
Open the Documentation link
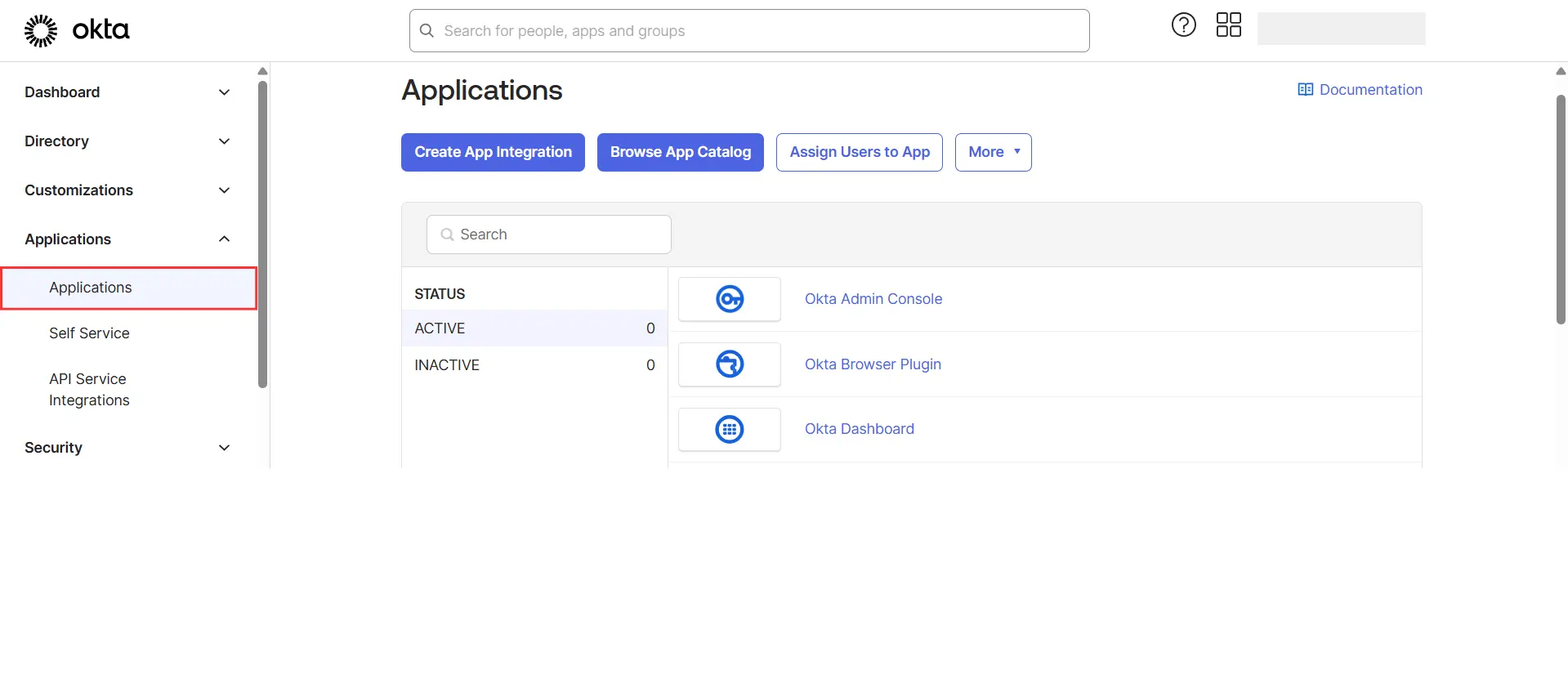point(1370,90)
